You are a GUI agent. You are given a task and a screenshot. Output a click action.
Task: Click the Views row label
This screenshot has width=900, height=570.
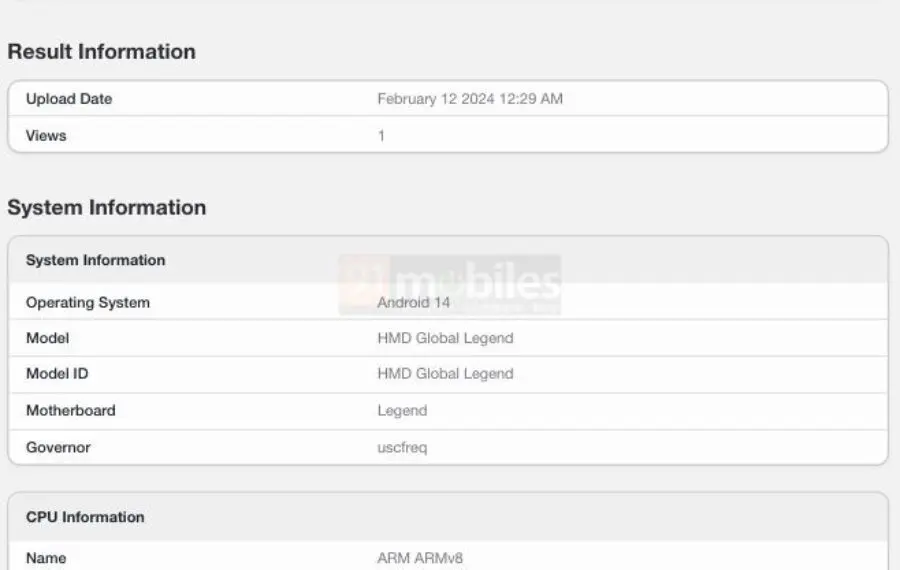[x=46, y=135]
